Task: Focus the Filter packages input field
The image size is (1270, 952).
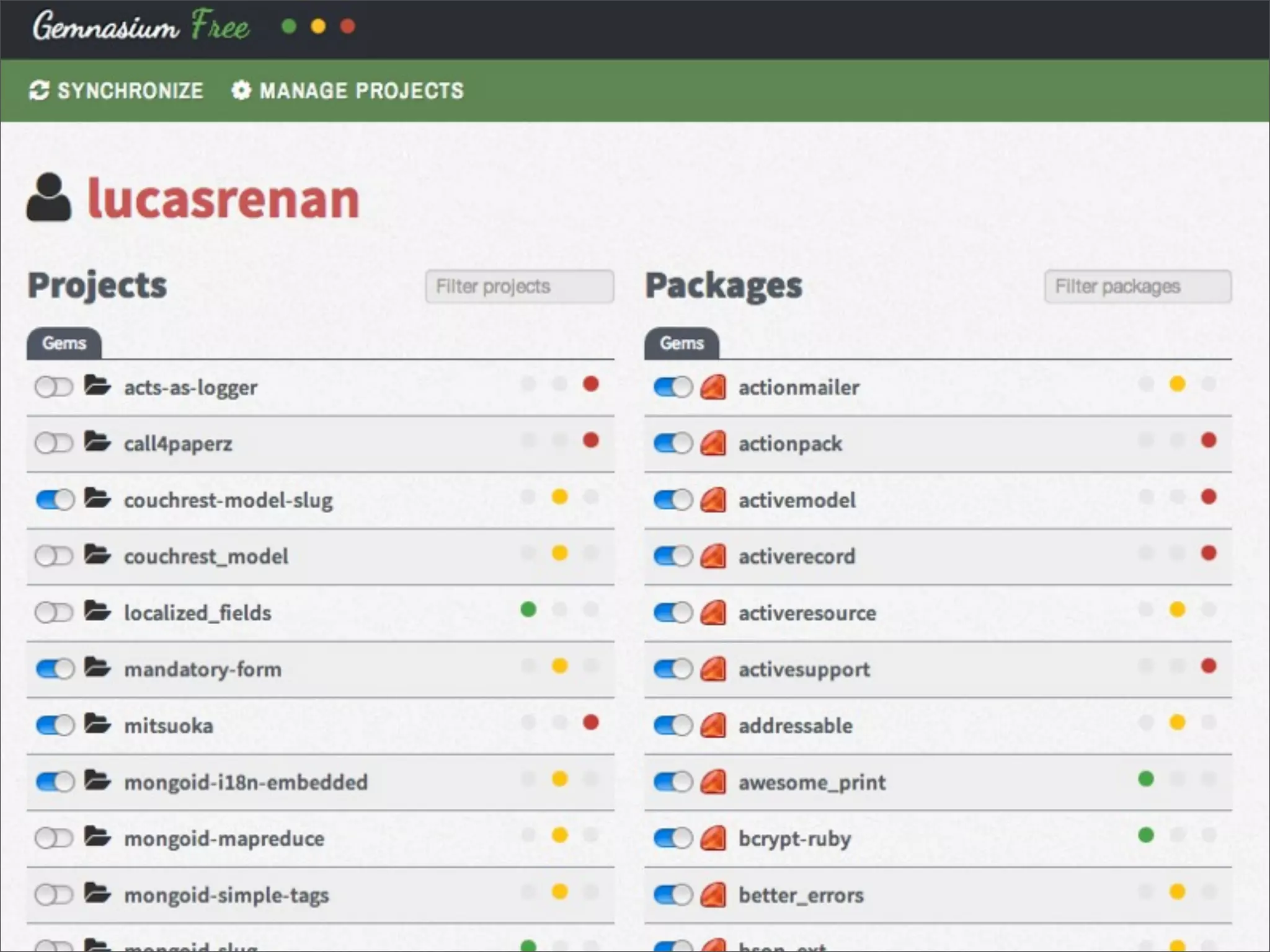Action: (x=1137, y=286)
